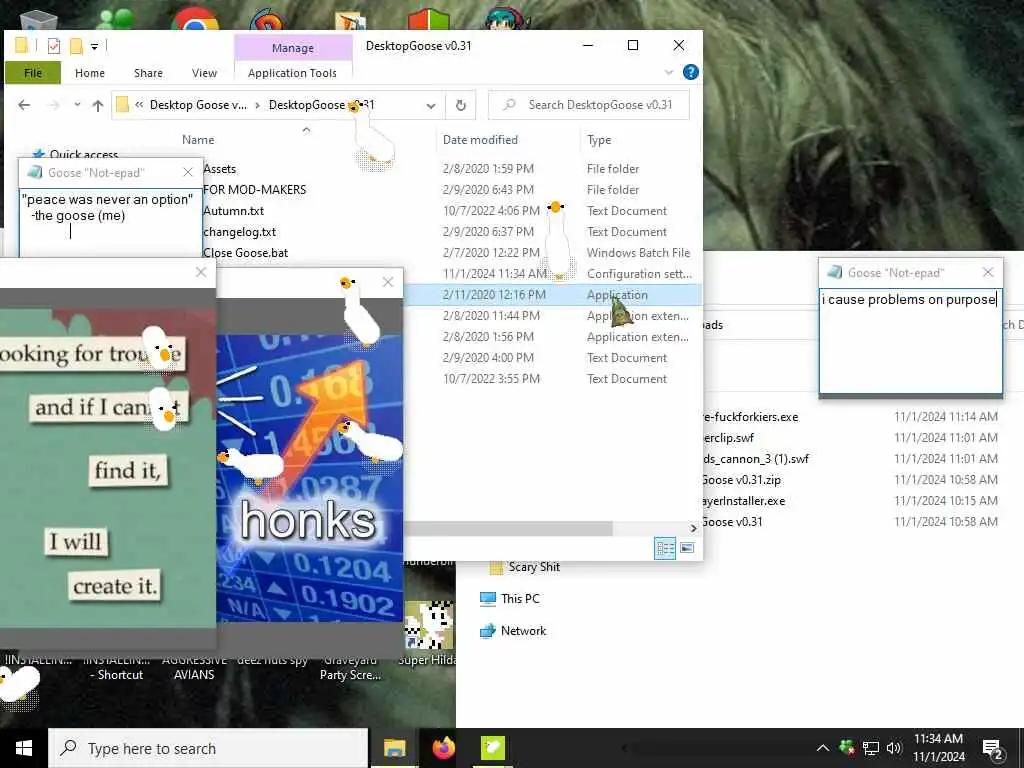Open File Explorer from the taskbar
Screen dimensions: 1024x768
click(394, 748)
